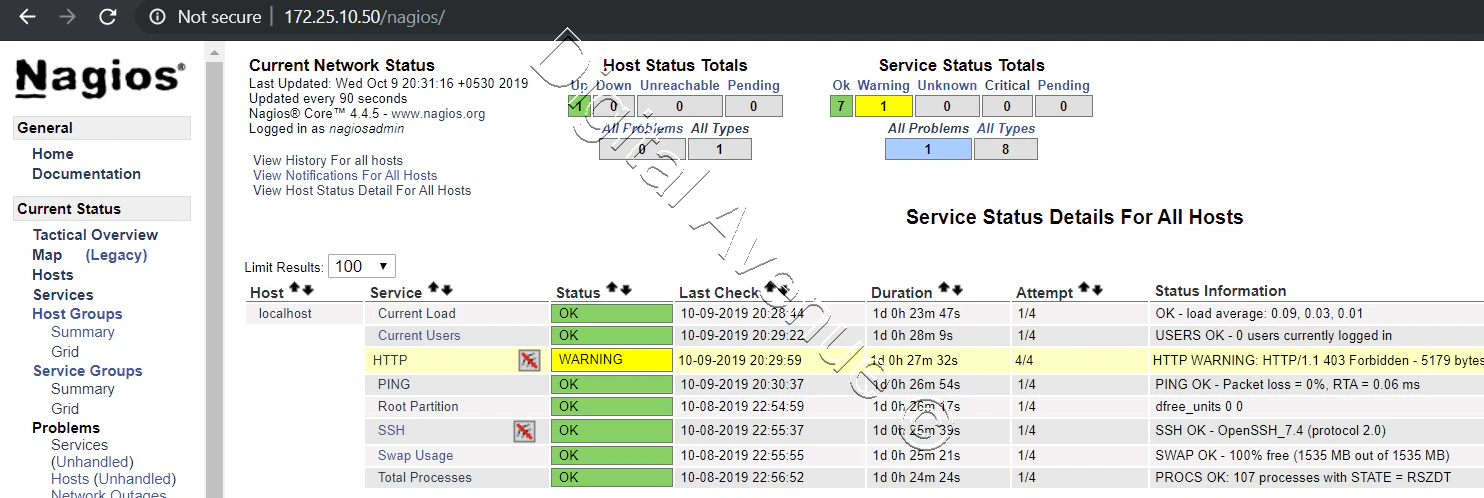Sort Host column descending with the down arrow

[x=308, y=290]
